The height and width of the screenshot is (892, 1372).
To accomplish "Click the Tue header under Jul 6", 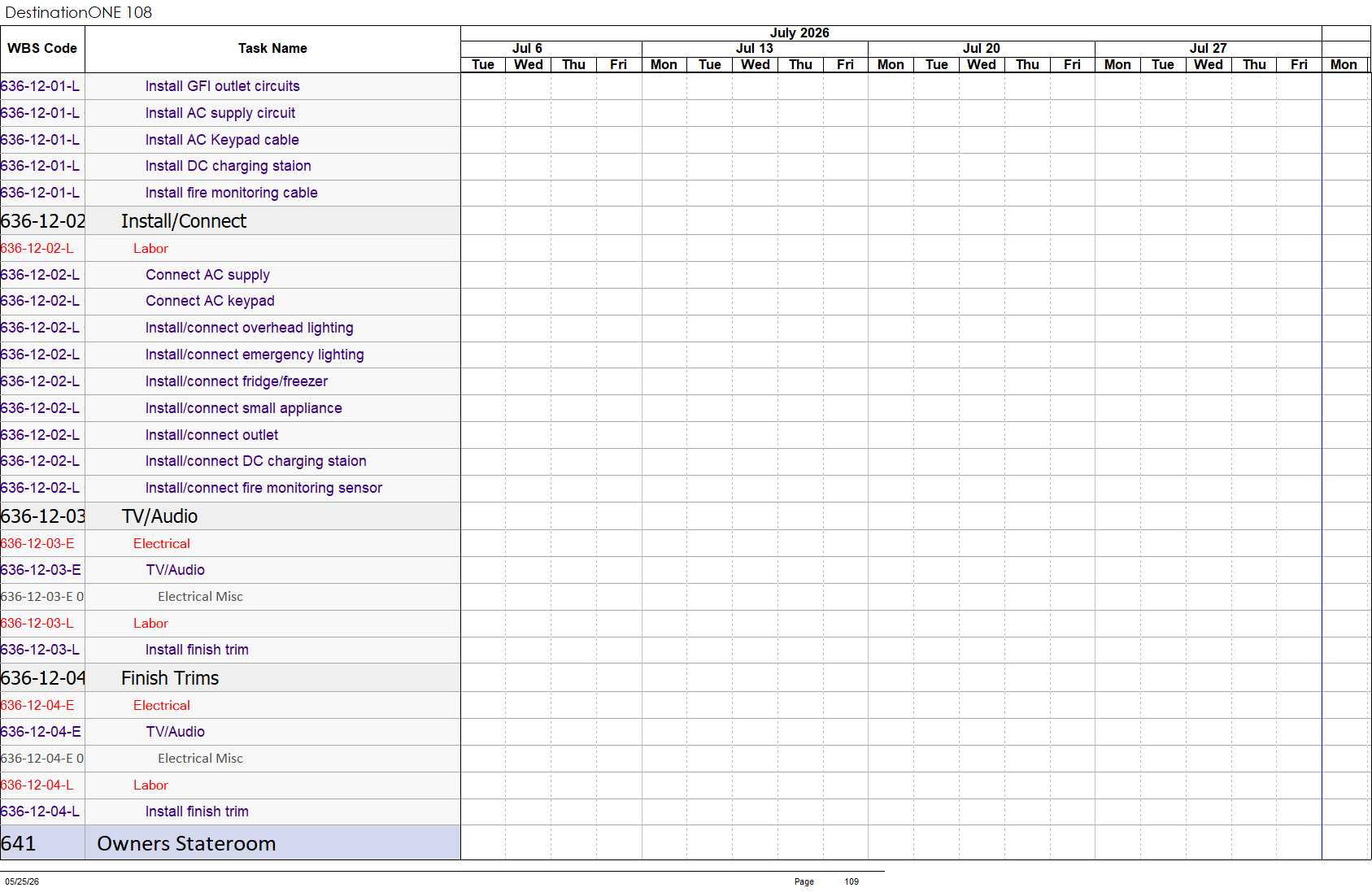I will [483, 65].
